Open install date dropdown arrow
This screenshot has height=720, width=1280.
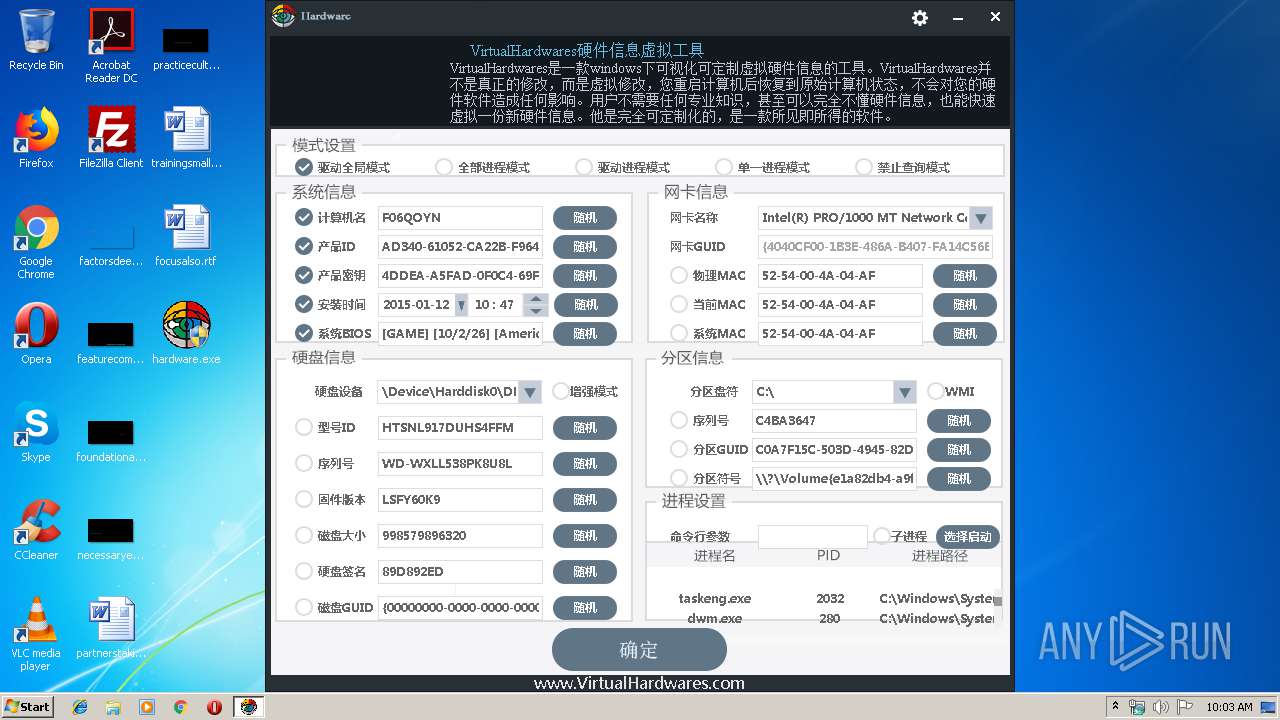pos(461,305)
